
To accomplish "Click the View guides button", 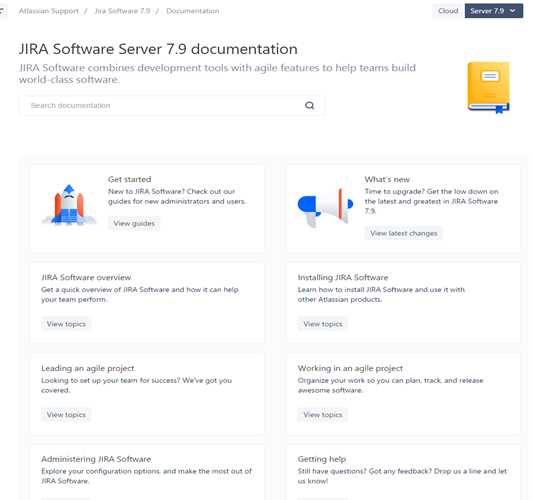I will tap(134, 223).
